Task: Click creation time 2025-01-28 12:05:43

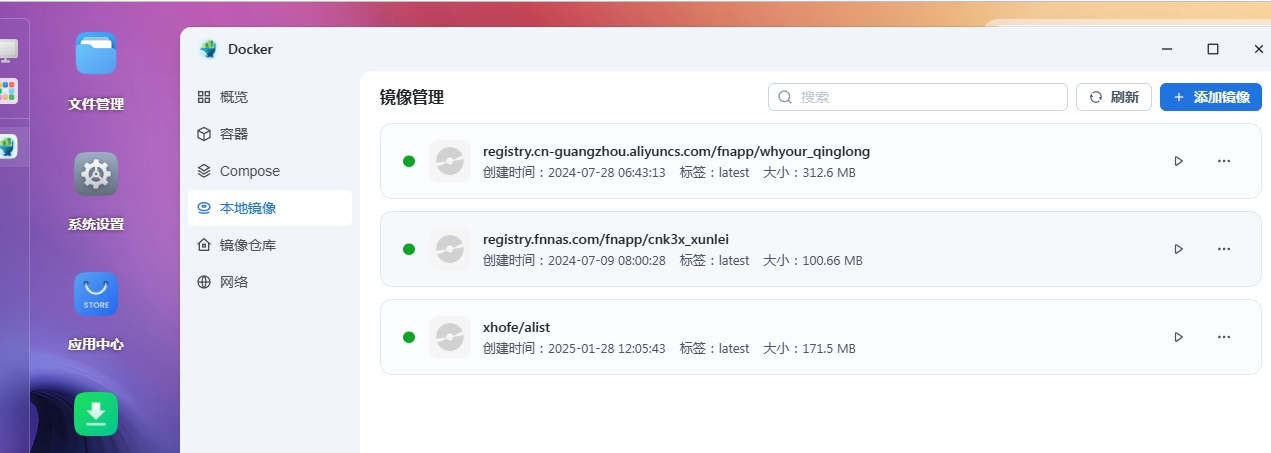Action: tap(606, 349)
